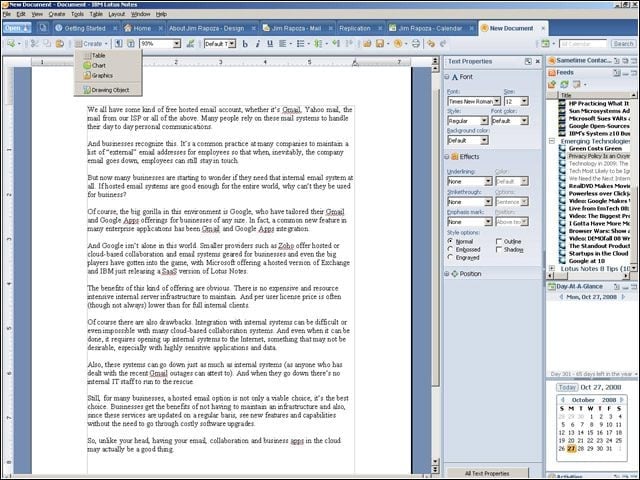
Task: Click the Search button
Action: (x=623, y=44)
